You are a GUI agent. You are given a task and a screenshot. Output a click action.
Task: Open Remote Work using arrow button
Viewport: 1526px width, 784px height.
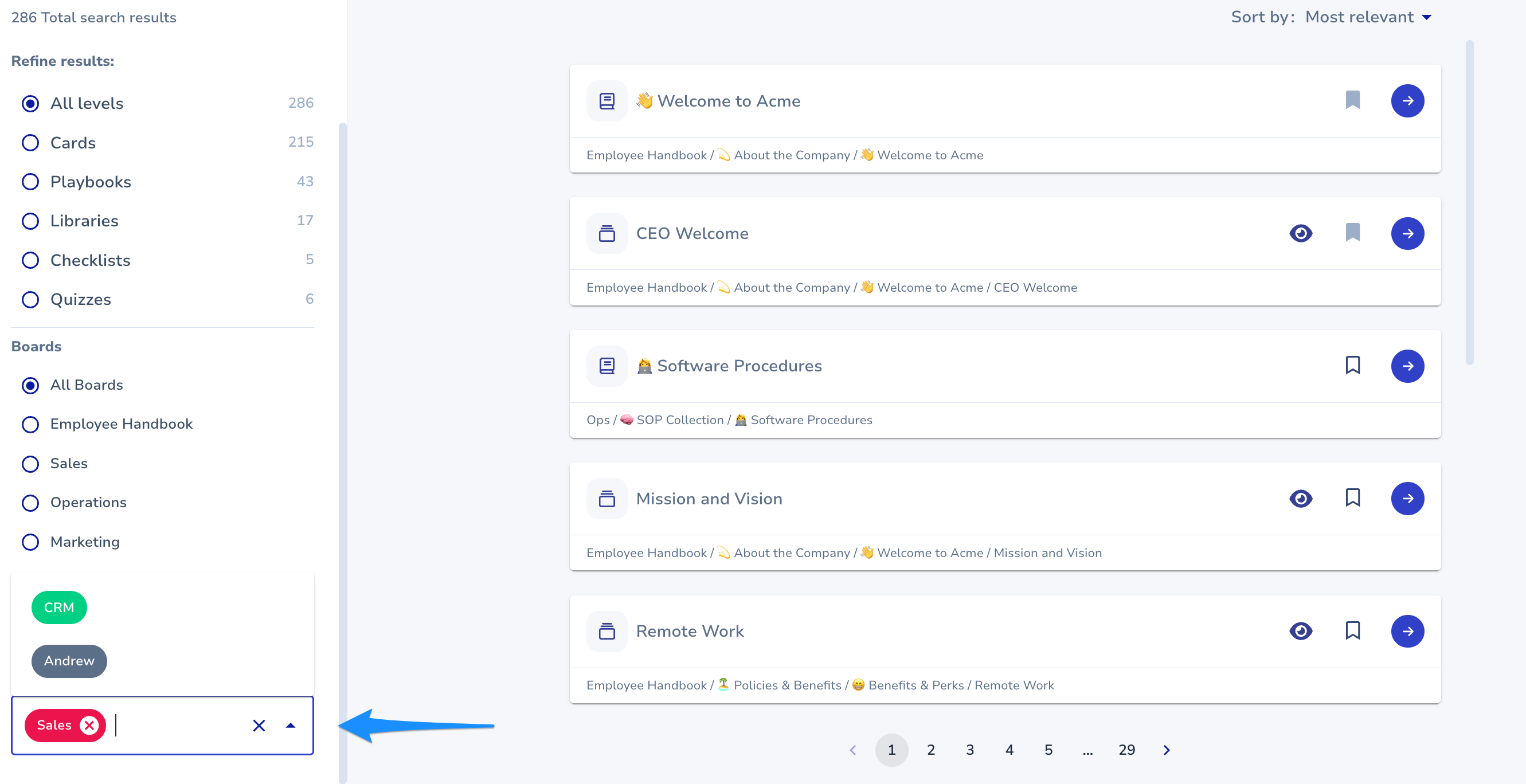1407,630
